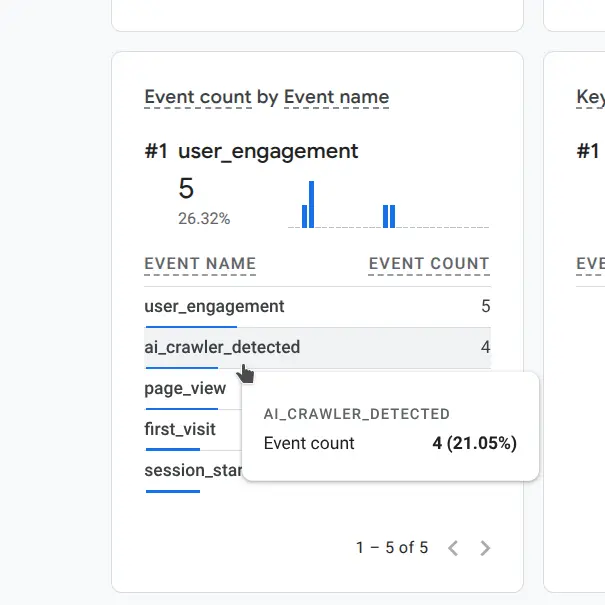Image resolution: width=605 pixels, height=605 pixels.
Task: Click the count value 4 for ai_crawler_detected
Action: [x=486, y=347]
